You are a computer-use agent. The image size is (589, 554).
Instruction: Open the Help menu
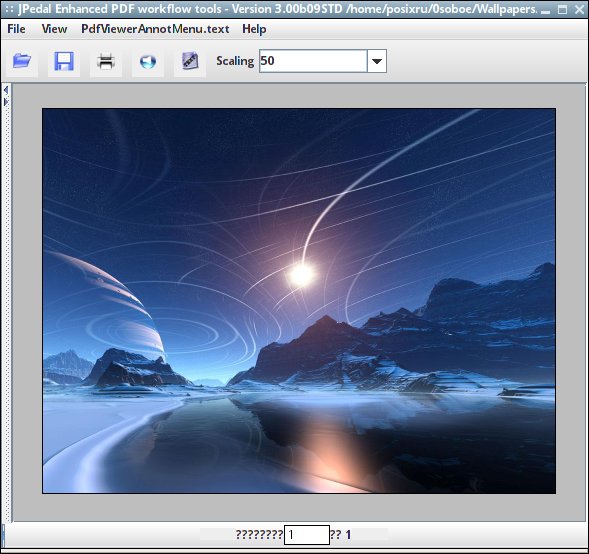pyautogui.click(x=254, y=29)
